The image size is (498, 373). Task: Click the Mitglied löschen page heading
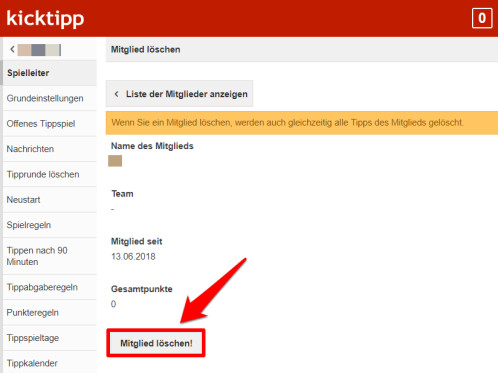pos(145,50)
